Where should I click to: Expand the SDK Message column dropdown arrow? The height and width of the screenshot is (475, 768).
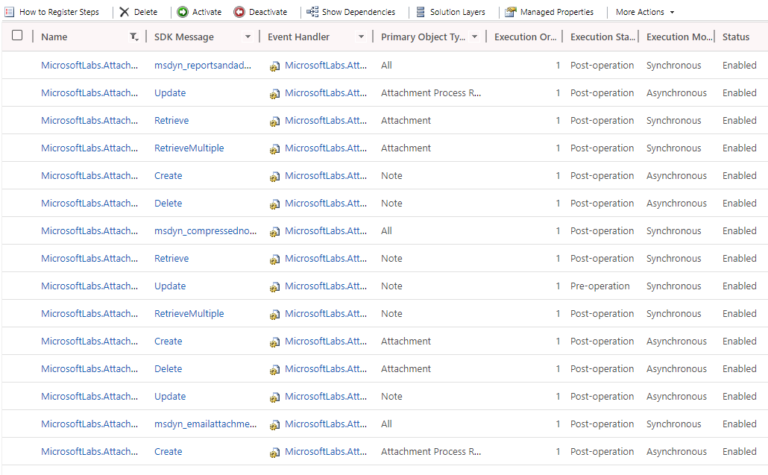[x=248, y=37]
